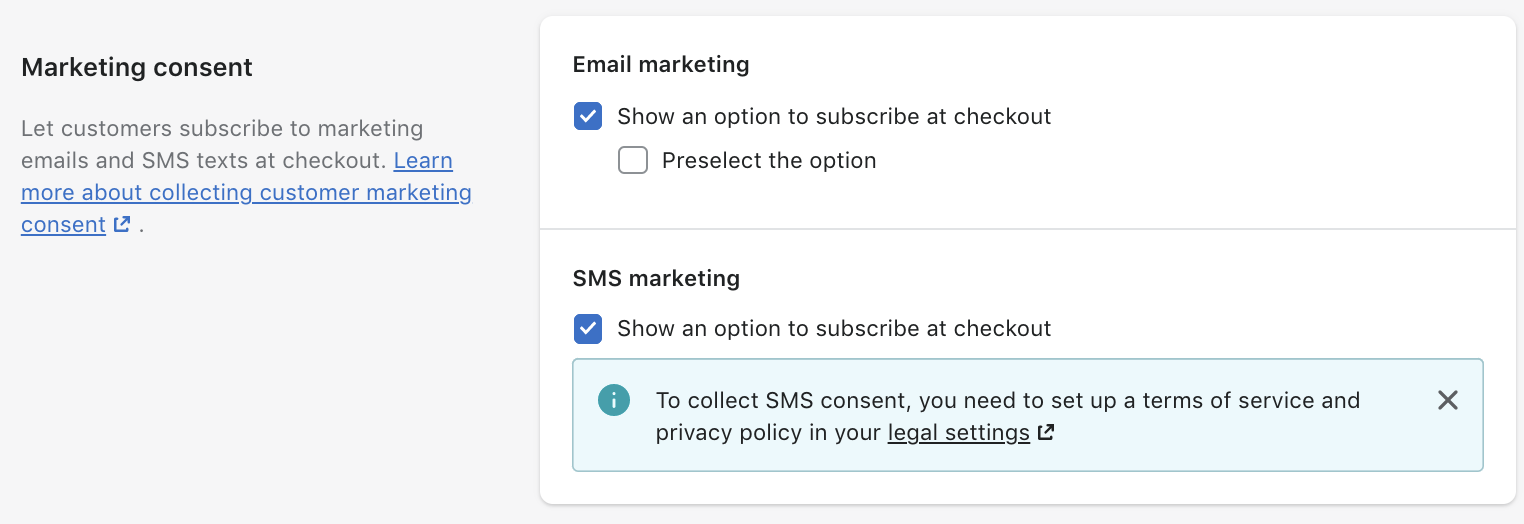The width and height of the screenshot is (1524, 524).
Task: Click external-link icon beside legal settings
Action: coord(1046,433)
